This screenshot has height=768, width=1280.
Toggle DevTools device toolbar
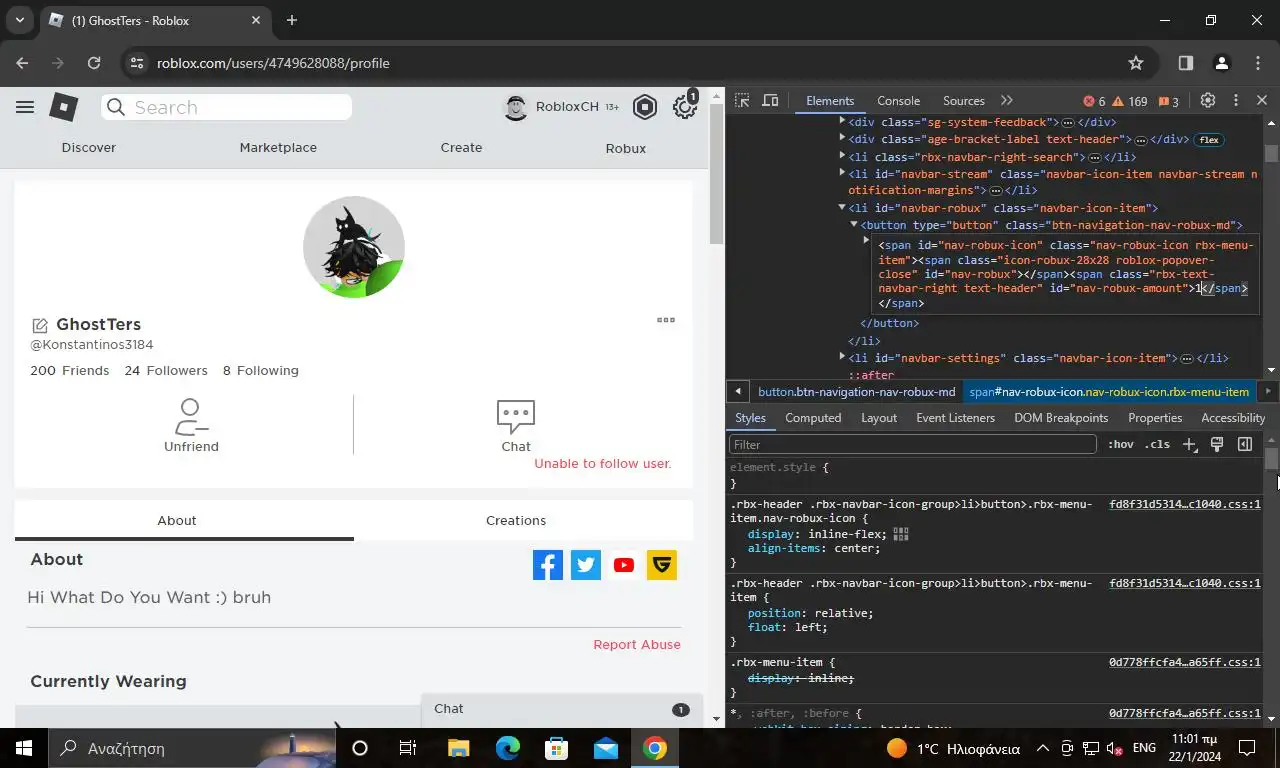tap(770, 100)
